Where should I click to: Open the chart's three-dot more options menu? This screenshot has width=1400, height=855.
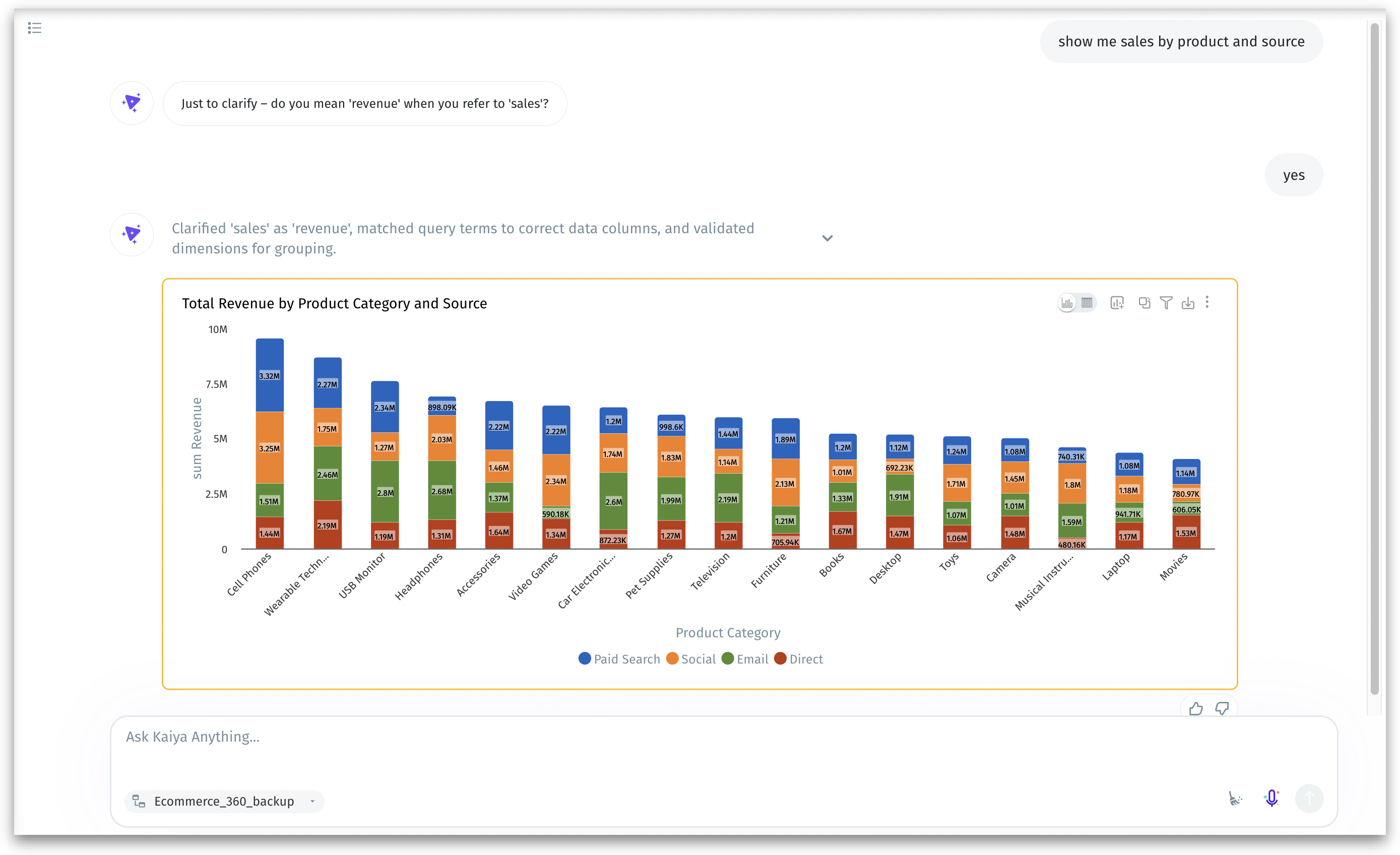[x=1207, y=302]
